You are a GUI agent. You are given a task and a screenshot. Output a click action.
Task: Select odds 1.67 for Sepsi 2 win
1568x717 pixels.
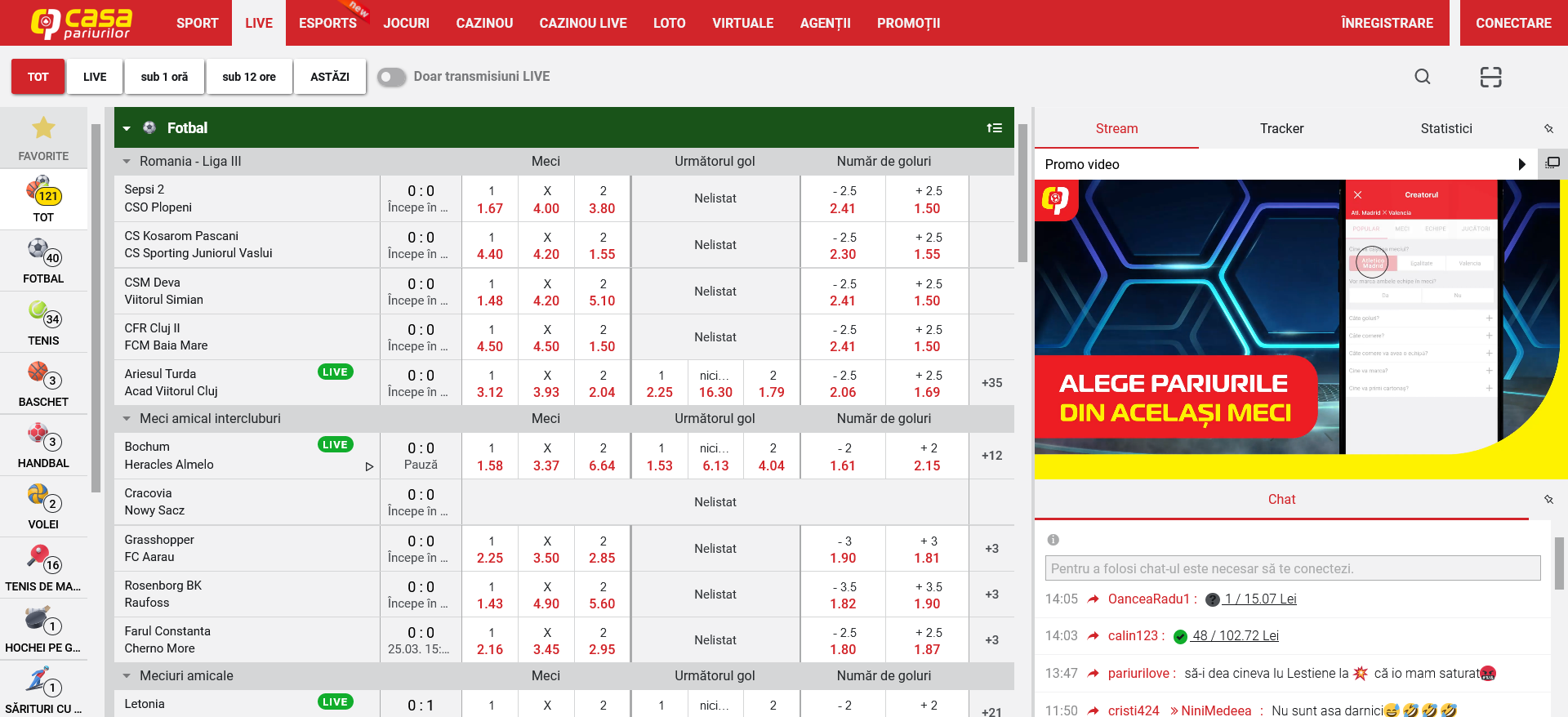(490, 199)
